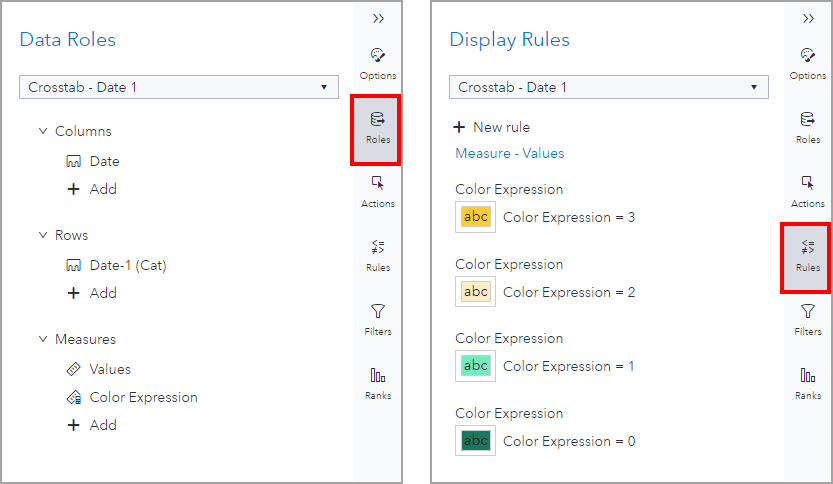Collapse the Rows section
Image resolution: width=833 pixels, height=484 pixels.
click(43, 235)
